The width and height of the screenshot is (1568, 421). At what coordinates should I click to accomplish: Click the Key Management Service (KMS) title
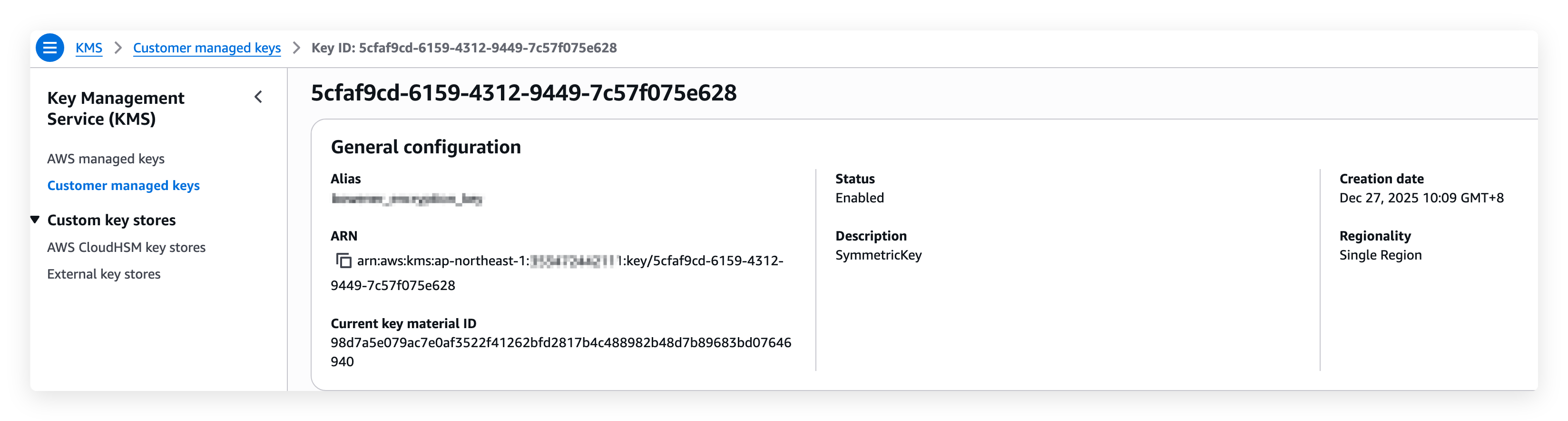[x=116, y=108]
